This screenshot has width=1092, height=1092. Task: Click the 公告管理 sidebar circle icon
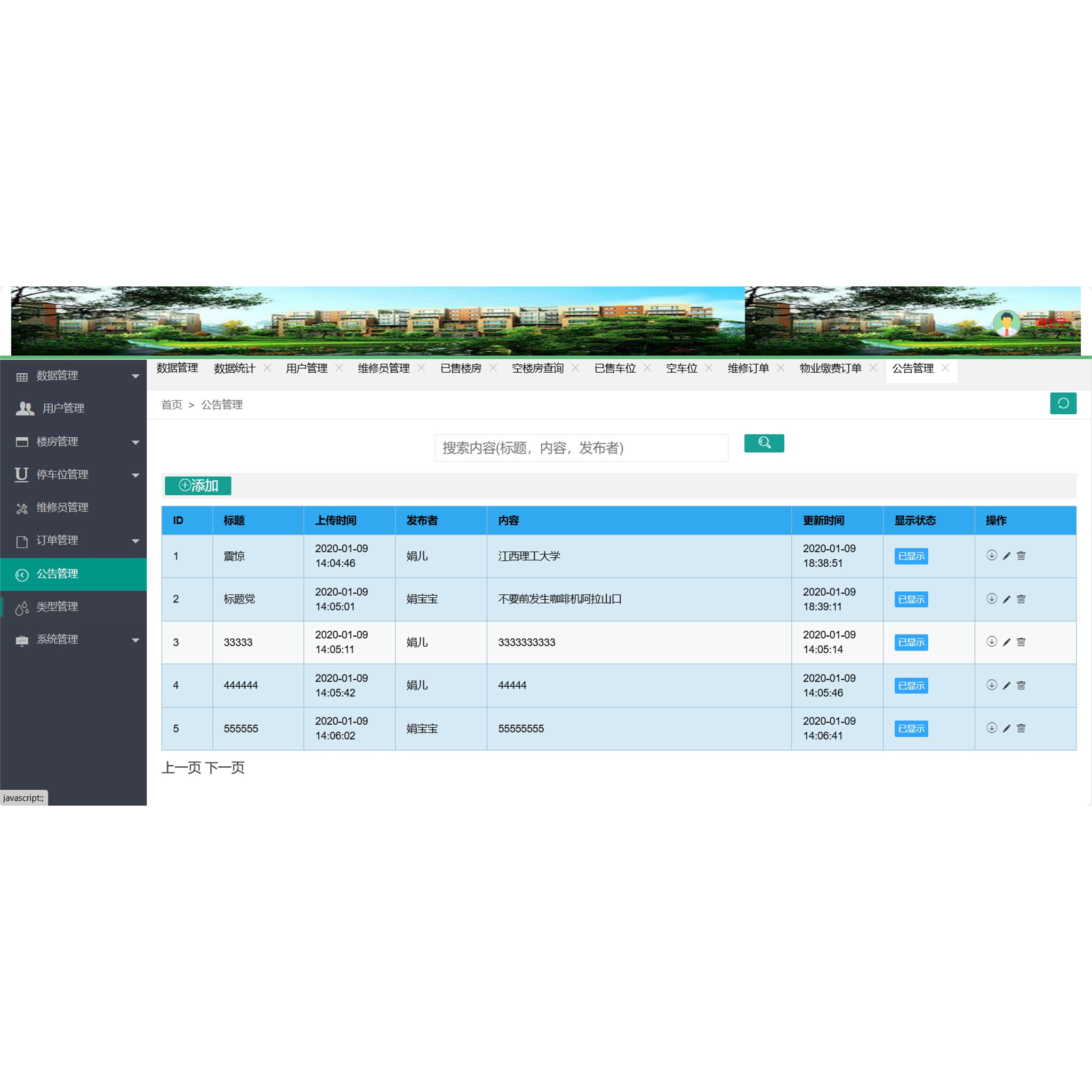pos(22,575)
